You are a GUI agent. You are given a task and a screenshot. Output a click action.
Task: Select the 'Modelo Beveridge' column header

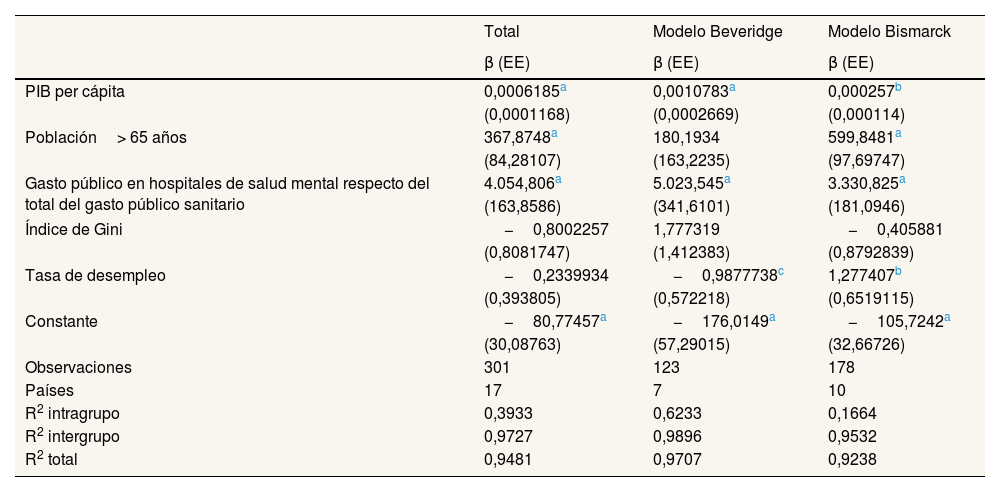[x=717, y=32]
